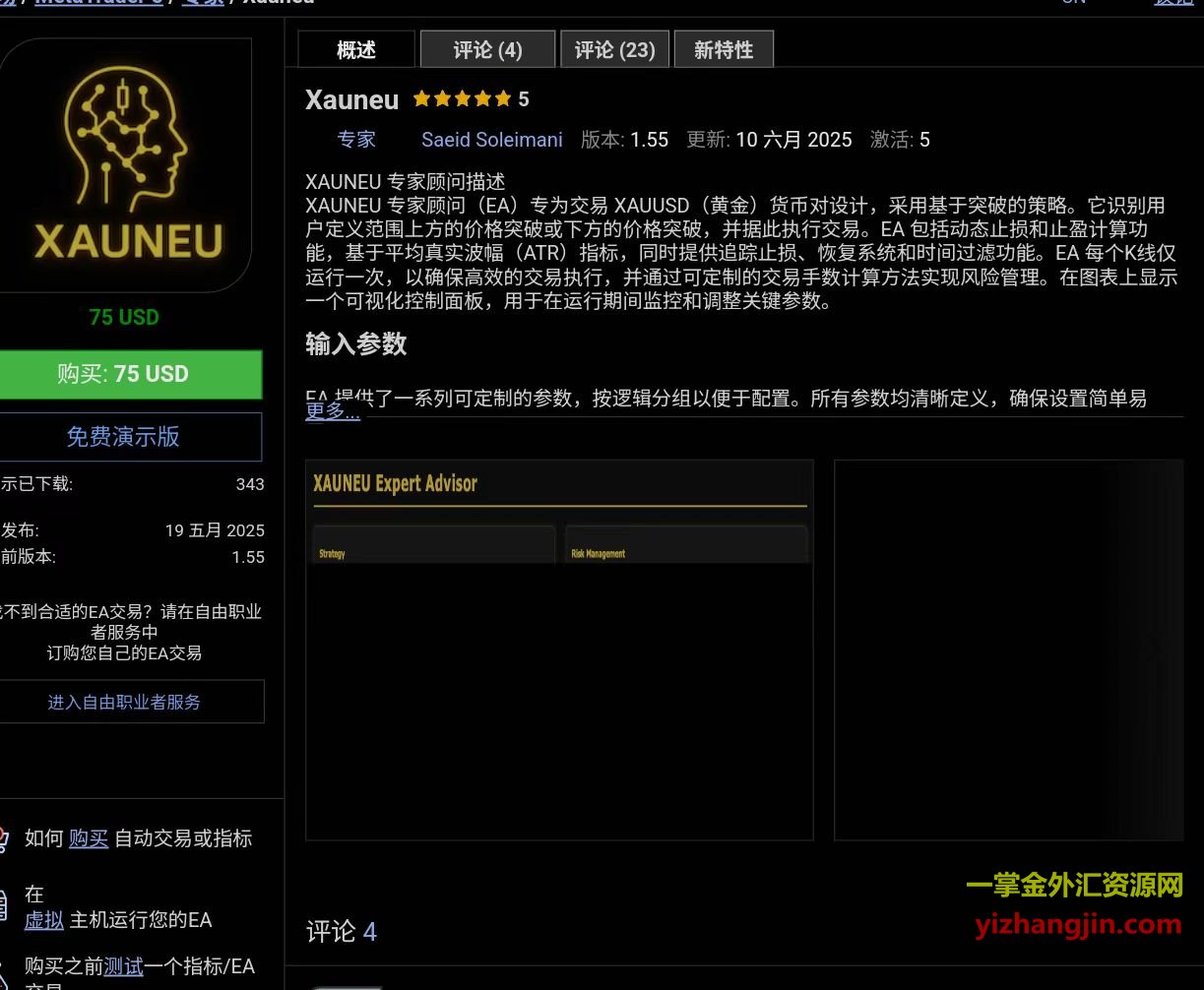Viewport: 1204px width, 990px height.
Task: Switch to the 新特性 tab
Action: (x=724, y=50)
